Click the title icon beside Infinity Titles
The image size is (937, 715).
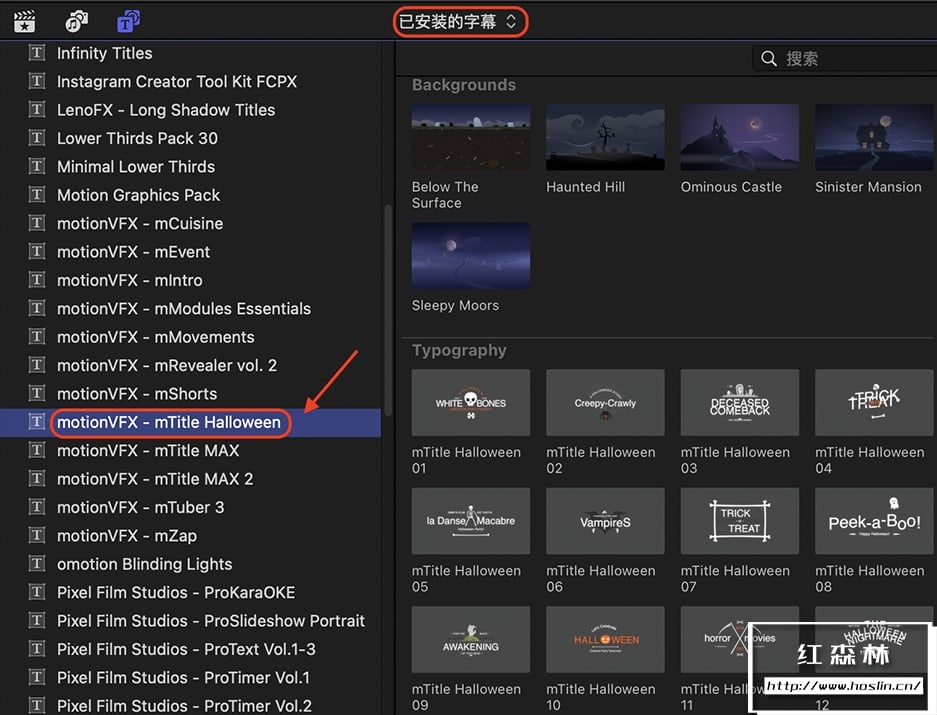point(37,53)
